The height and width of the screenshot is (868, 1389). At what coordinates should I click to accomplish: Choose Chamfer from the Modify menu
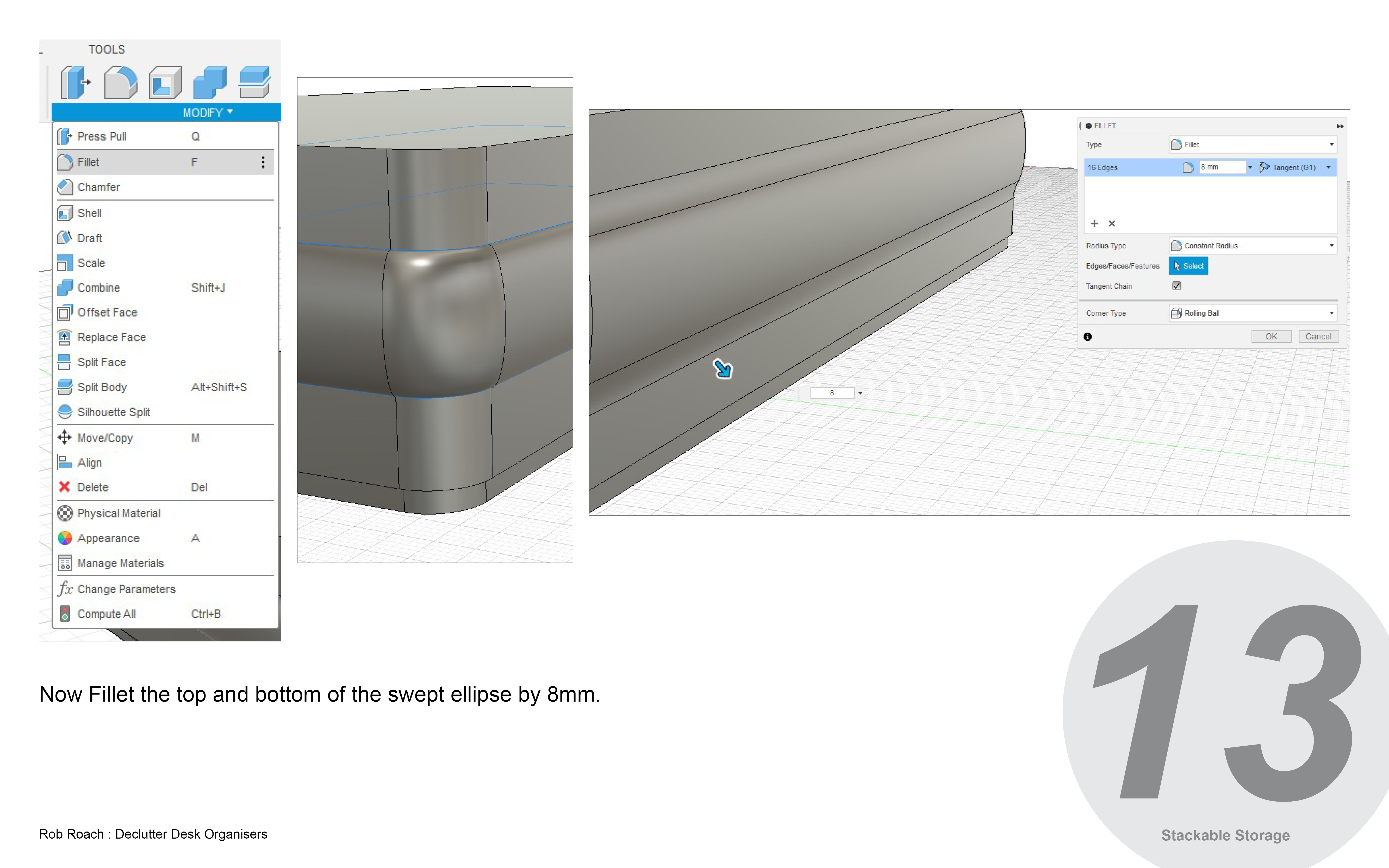pyautogui.click(x=99, y=187)
